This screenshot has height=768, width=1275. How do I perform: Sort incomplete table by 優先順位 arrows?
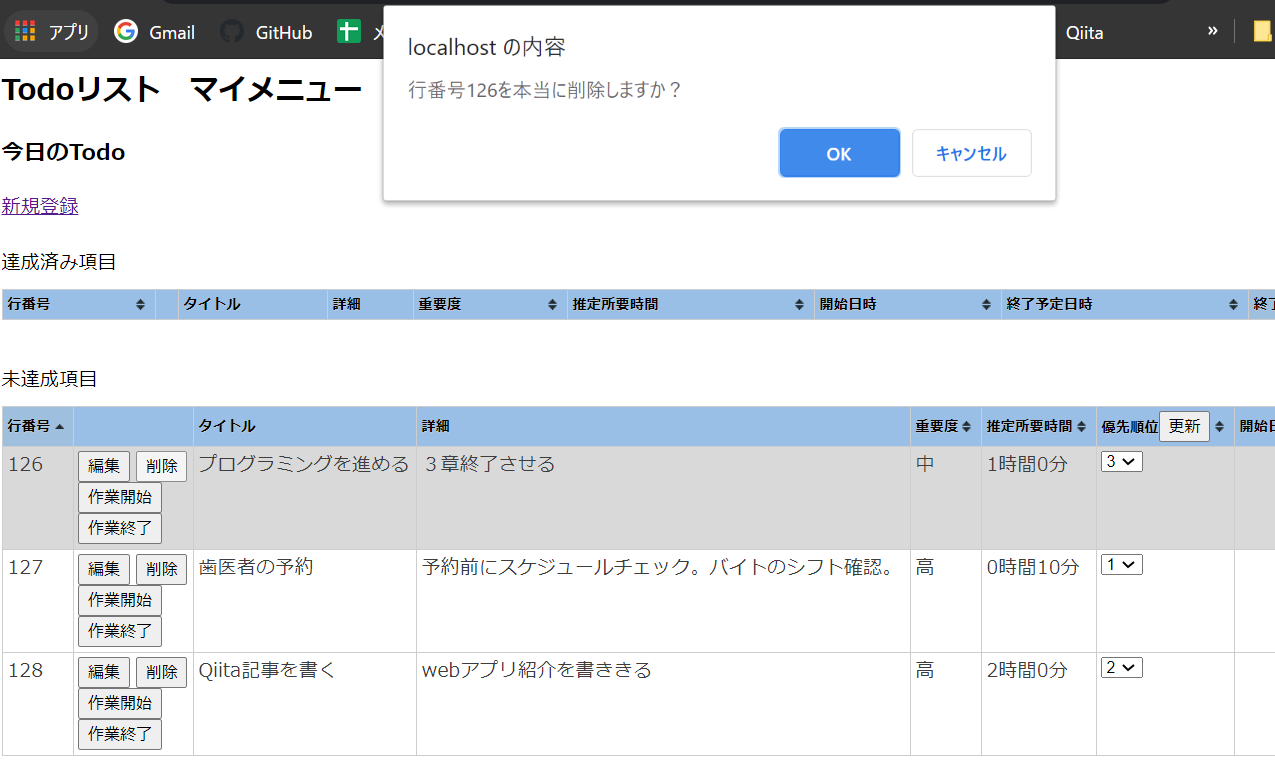point(1219,427)
